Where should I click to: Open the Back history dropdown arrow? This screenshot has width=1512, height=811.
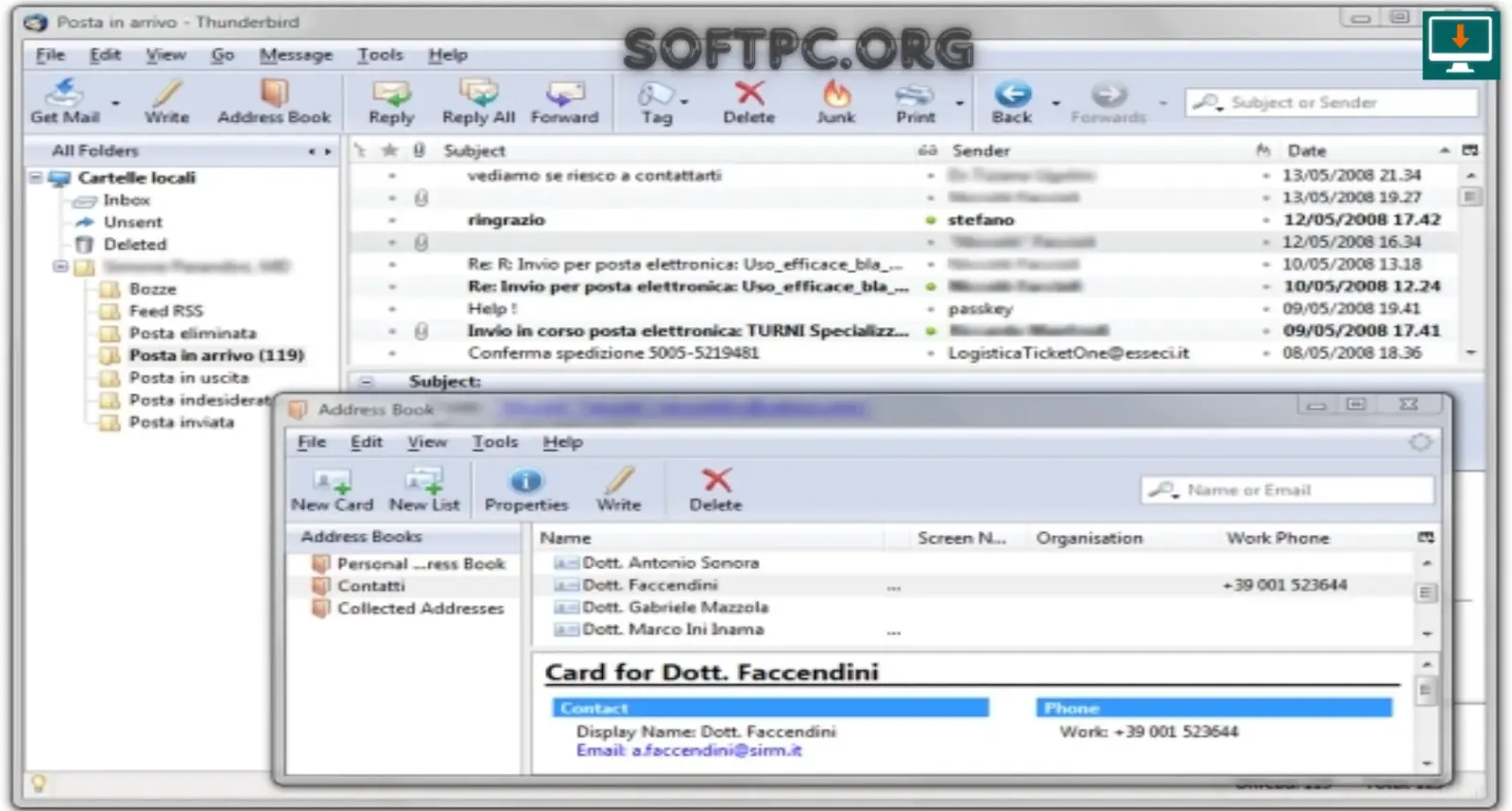click(x=1057, y=102)
